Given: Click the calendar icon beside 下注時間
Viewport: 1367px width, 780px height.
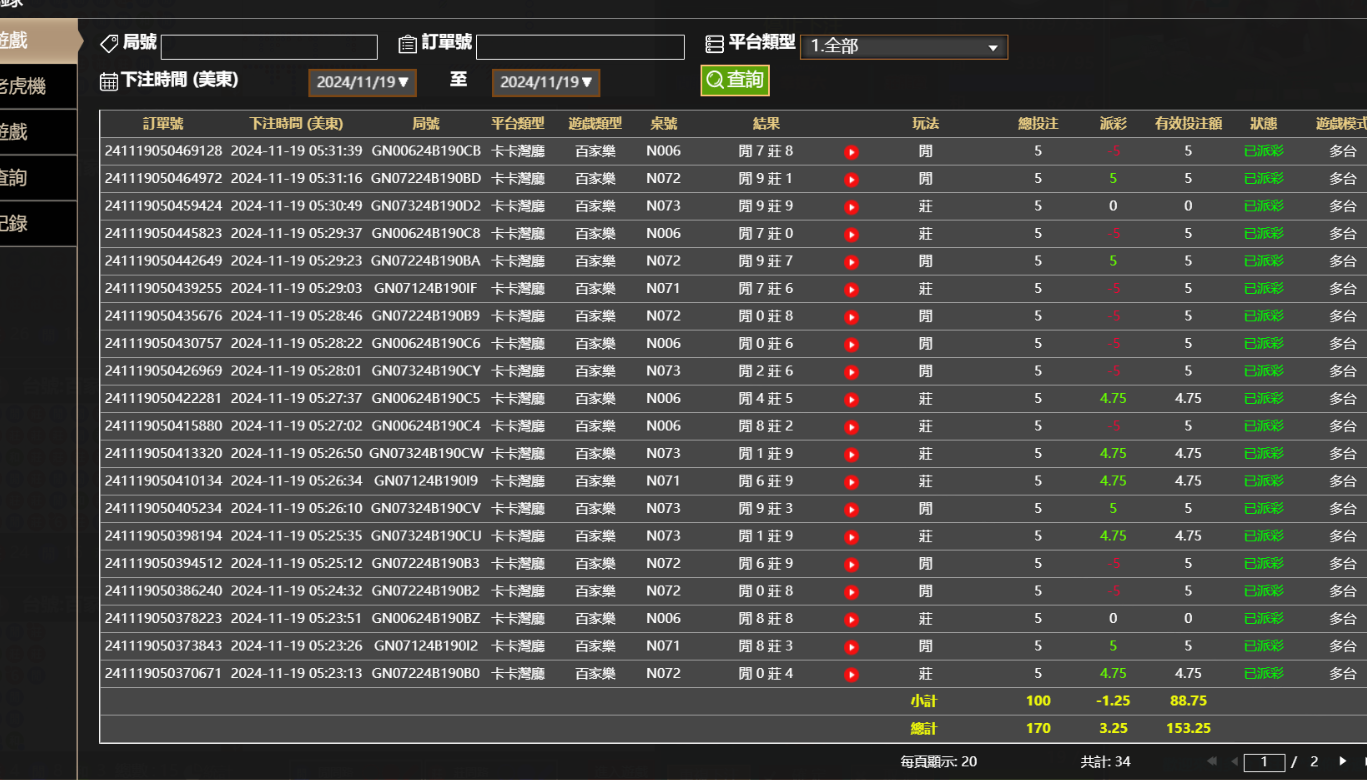Looking at the screenshot, I should click(x=109, y=81).
